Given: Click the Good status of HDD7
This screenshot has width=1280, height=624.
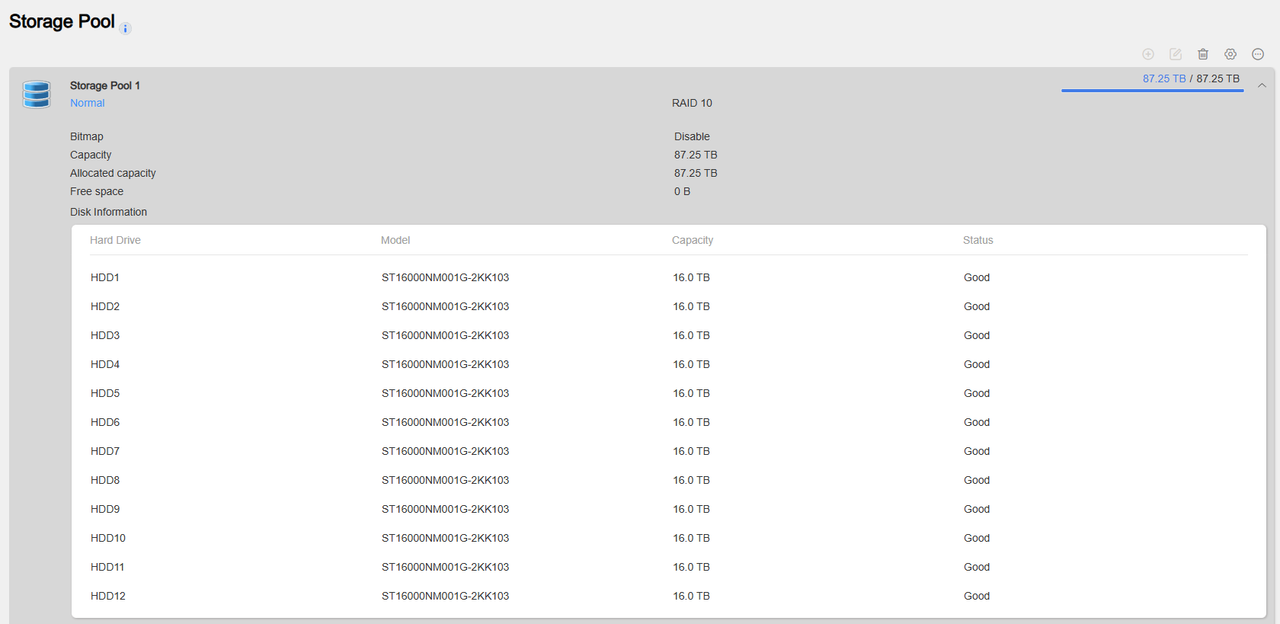Looking at the screenshot, I should pos(977,451).
